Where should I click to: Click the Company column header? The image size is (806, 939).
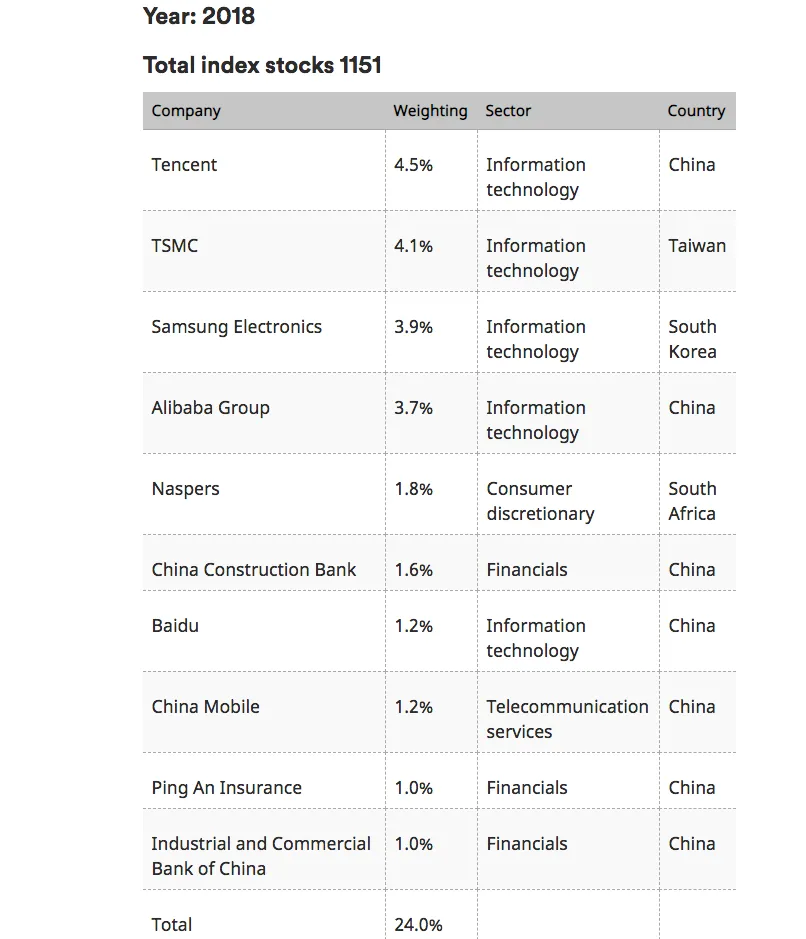[x=186, y=111]
